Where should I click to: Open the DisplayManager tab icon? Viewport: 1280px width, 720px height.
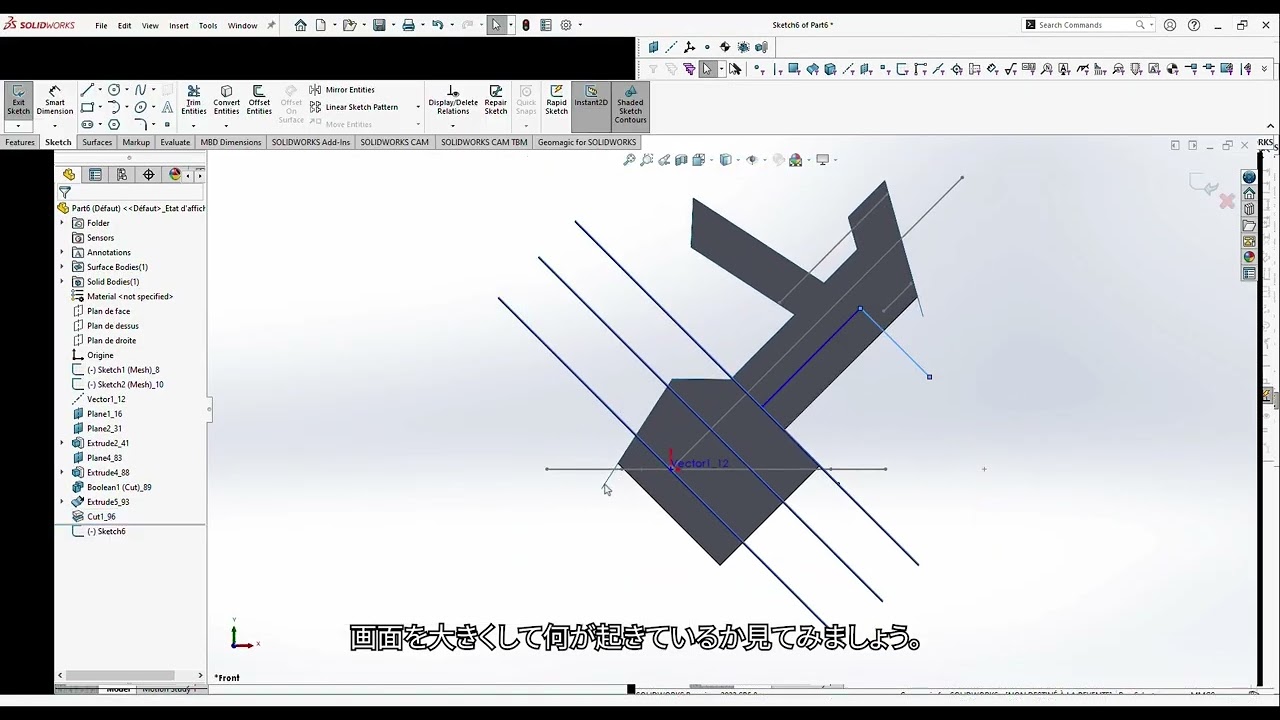coord(175,174)
